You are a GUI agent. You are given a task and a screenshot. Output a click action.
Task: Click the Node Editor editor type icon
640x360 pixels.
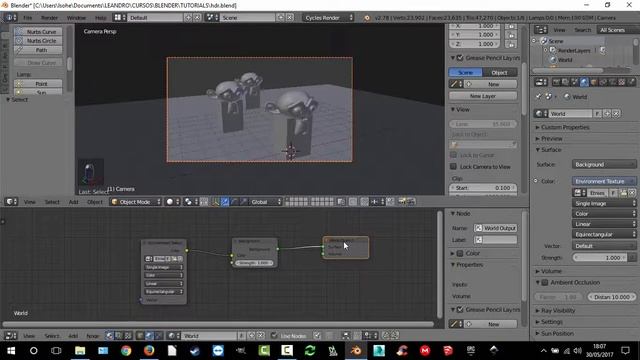click(x=11, y=336)
